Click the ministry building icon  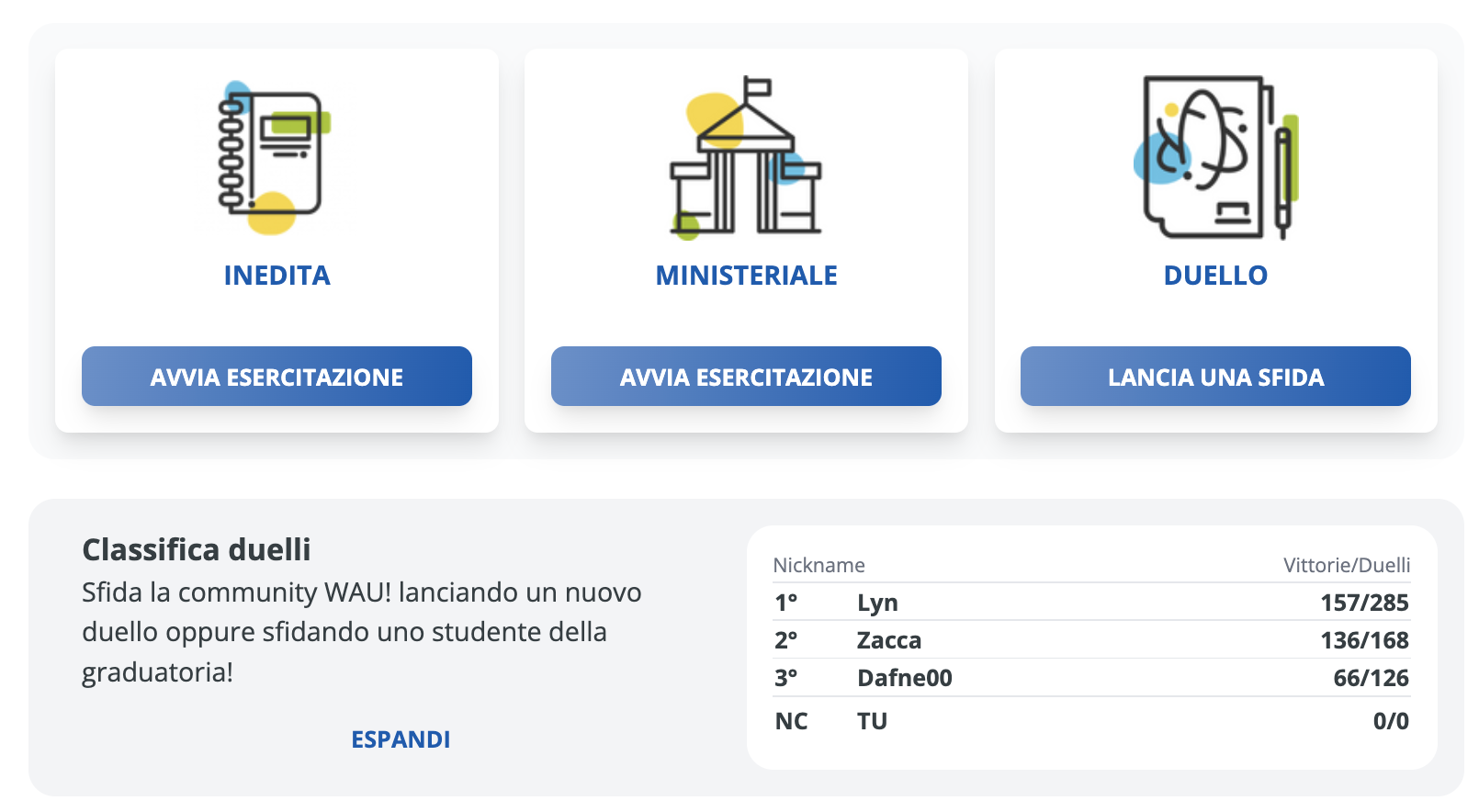[x=745, y=158]
